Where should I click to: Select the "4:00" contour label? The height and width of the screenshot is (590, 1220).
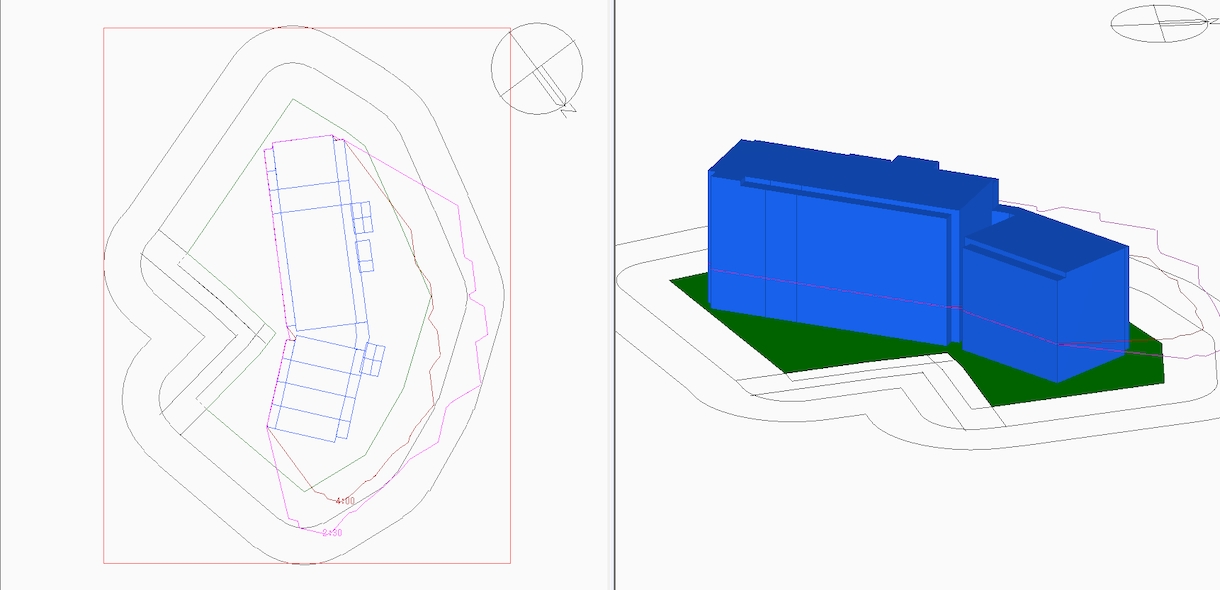[345, 500]
